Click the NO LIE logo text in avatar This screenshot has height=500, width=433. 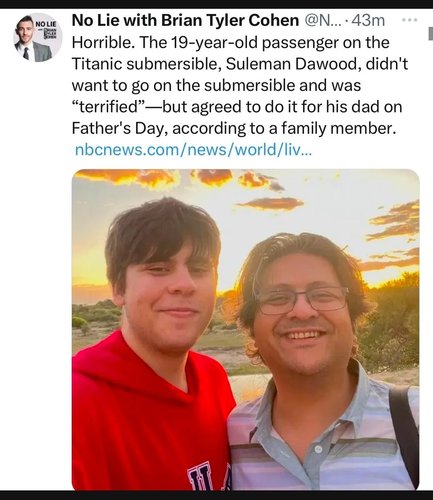coord(46,24)
